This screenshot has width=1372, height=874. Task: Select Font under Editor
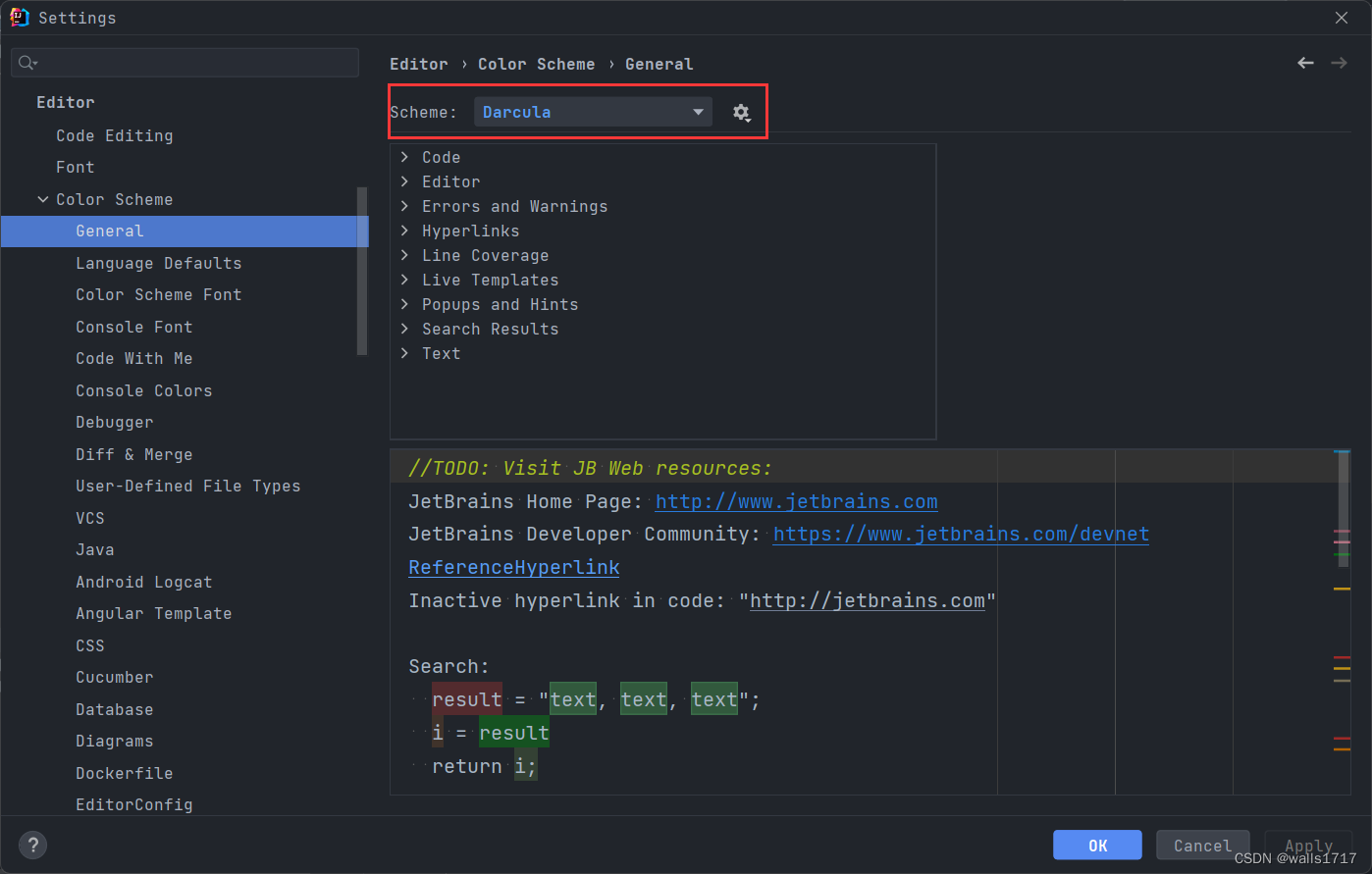pos(76,167)
